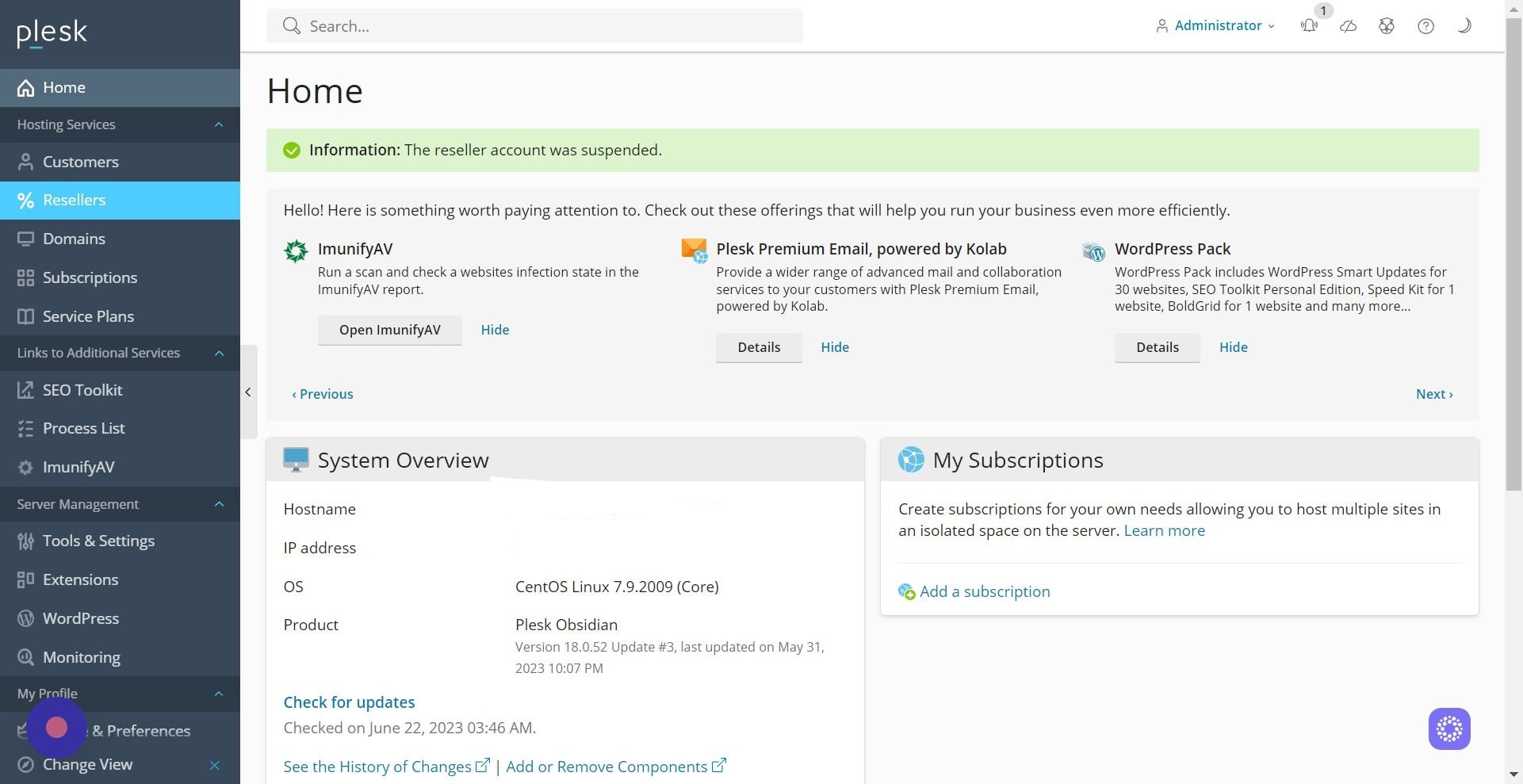Click the ImunifyAV offering icon
The height and width of the screenshot is (784, 1523).
click(296, 251)
